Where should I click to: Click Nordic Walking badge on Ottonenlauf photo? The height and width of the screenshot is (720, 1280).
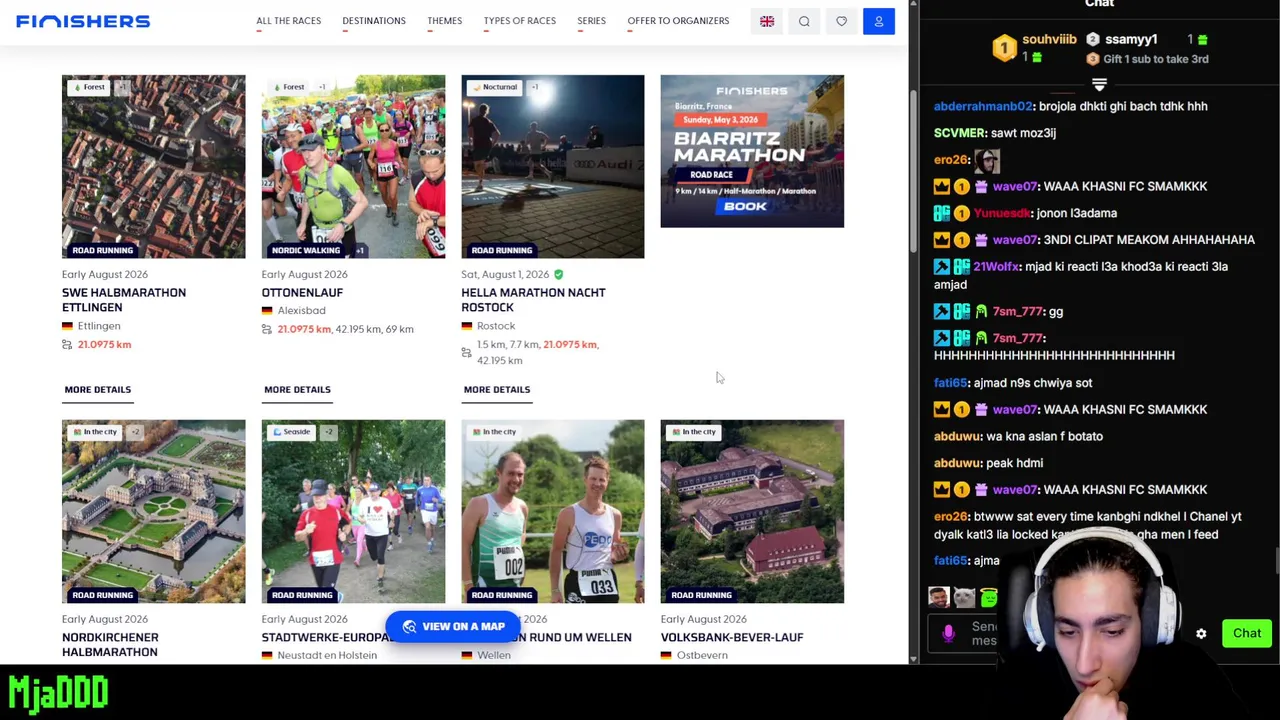pos(306,250)
